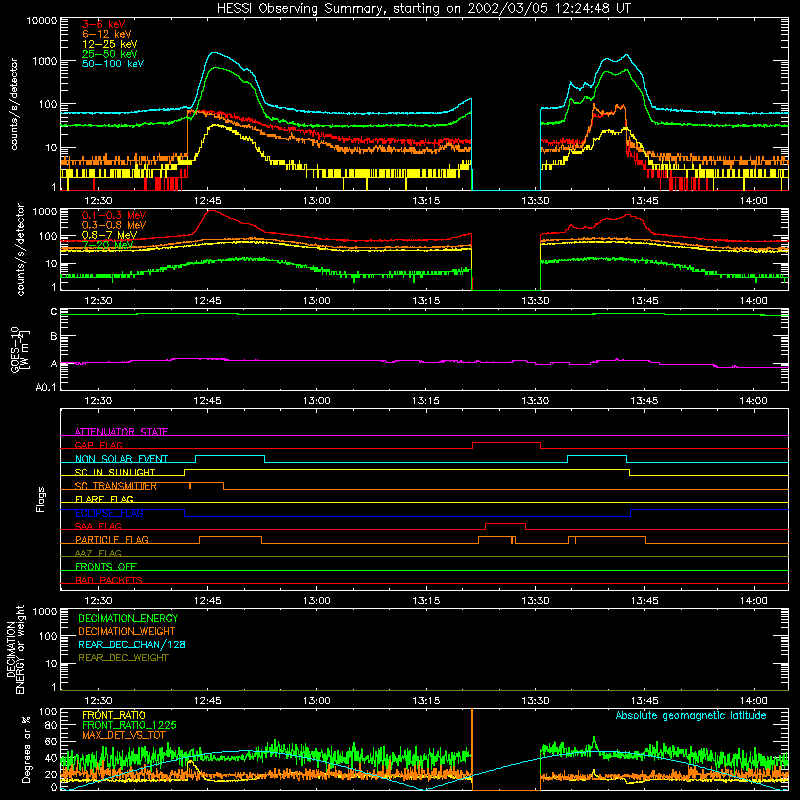The width and height of the screenshot is (800, 800).
Task: Click the counts/s/detector label of the keV panel
Action: click(13, 104)
